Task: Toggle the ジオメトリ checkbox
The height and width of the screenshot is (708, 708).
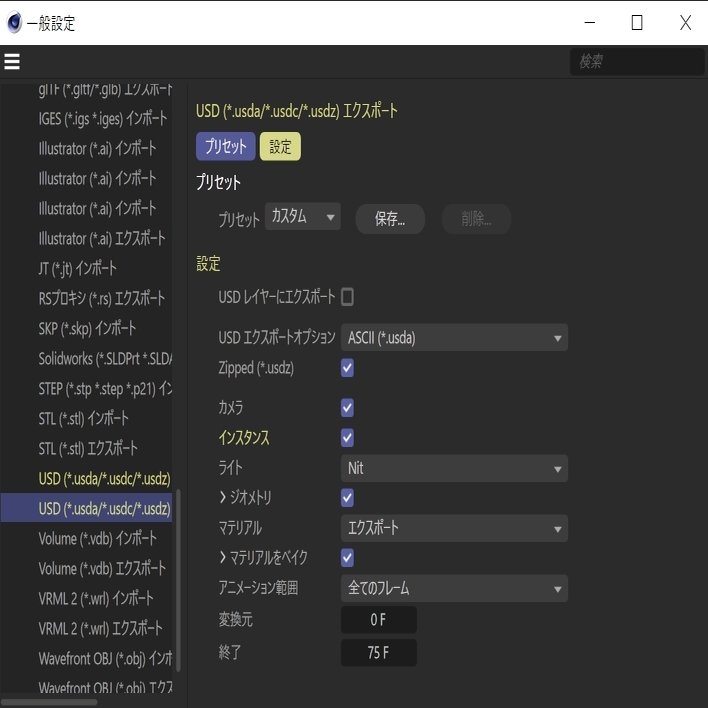Action: pos(347,498)
